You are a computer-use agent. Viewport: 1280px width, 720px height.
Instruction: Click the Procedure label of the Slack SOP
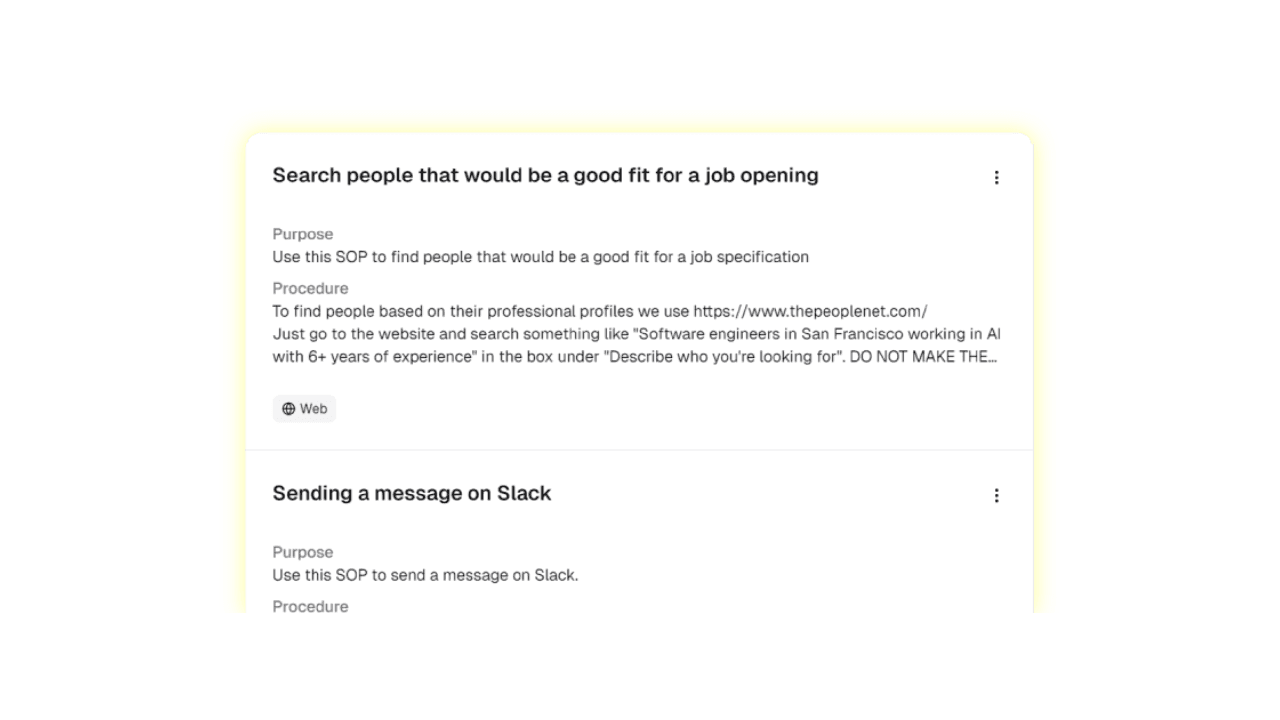(x=311, y=607)
